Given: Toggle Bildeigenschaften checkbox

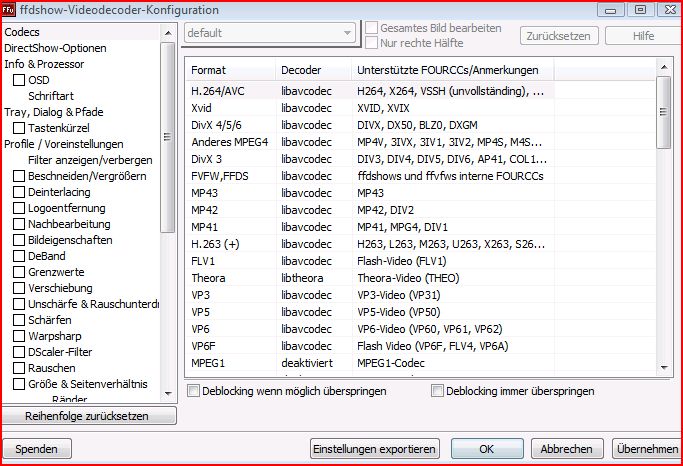Looking at the screenshot, I should (19, 240).
